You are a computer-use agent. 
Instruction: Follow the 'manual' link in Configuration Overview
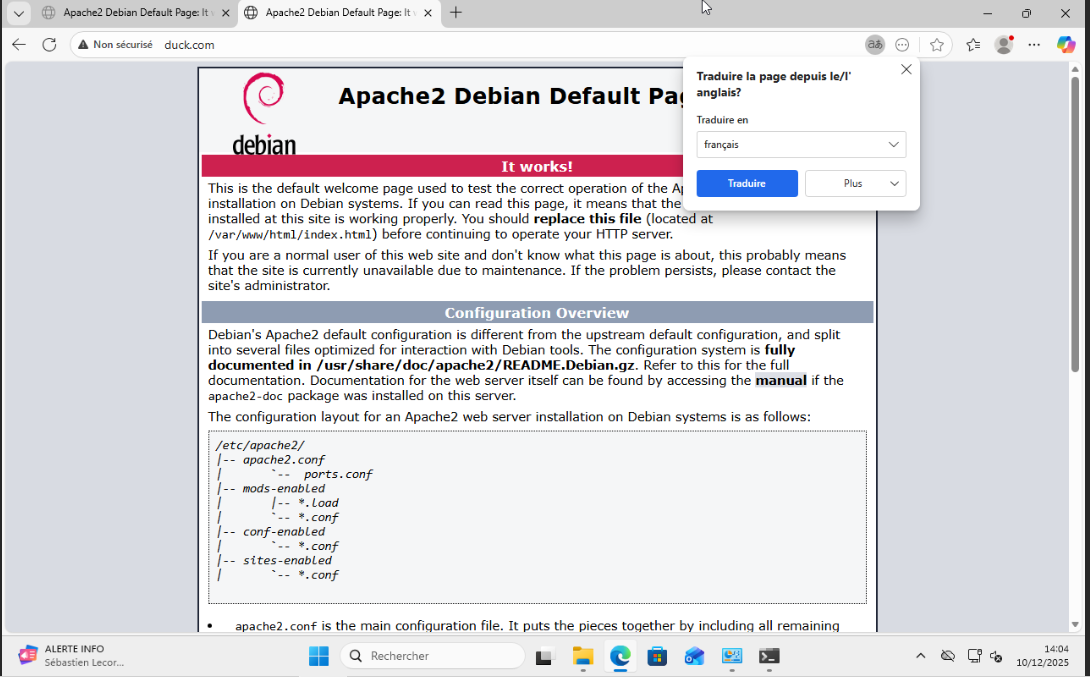tap(781, 380)
